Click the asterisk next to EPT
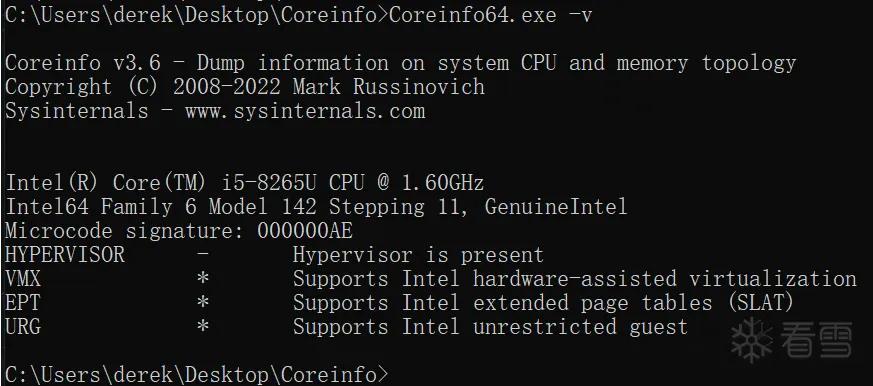873x386 pixels. [203, 302]
